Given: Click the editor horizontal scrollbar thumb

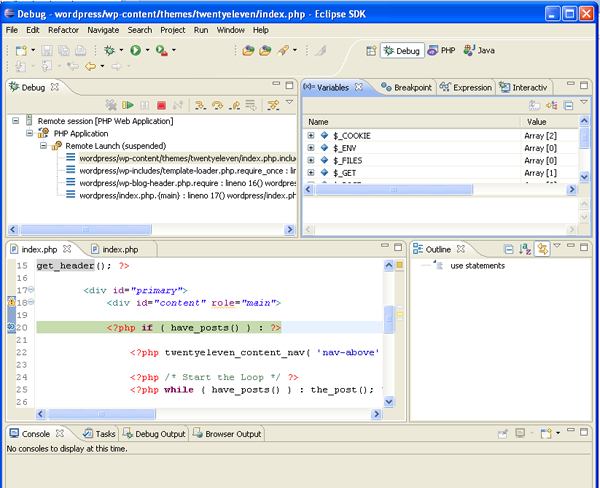Looking at the screenshot, I should pos(101,414).
